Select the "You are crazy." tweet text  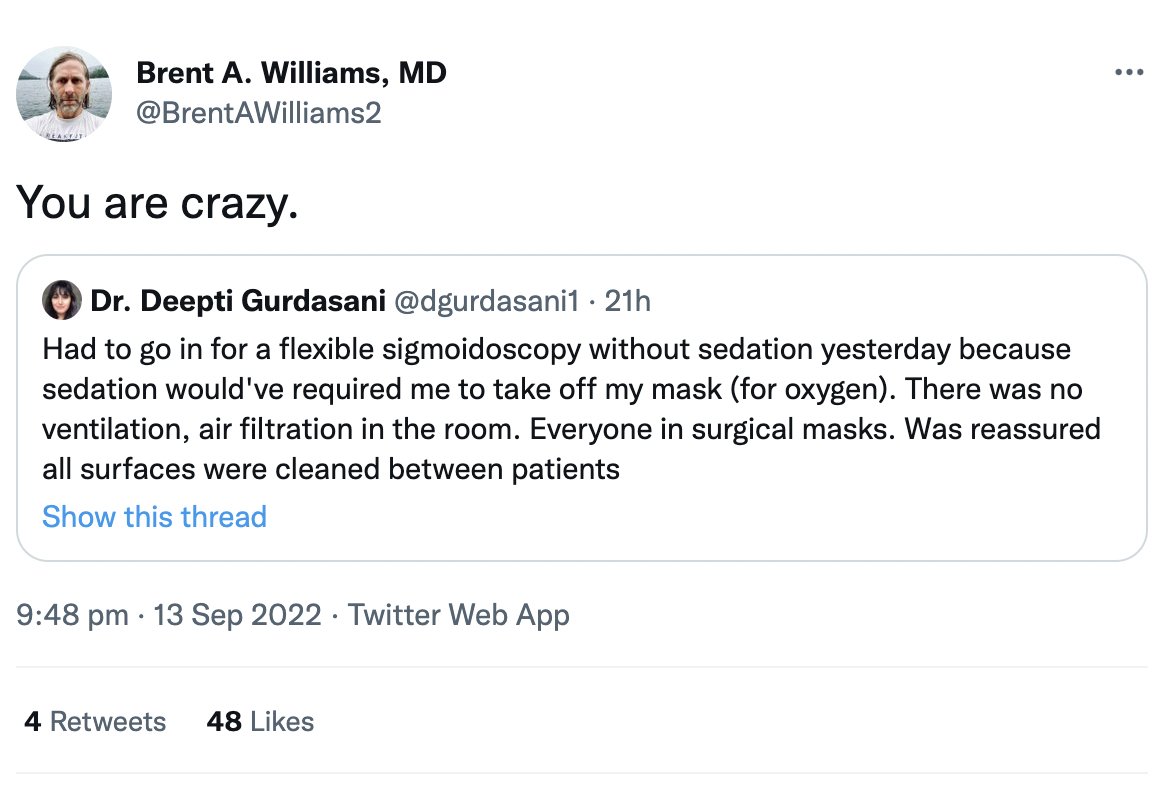(157, 203)
